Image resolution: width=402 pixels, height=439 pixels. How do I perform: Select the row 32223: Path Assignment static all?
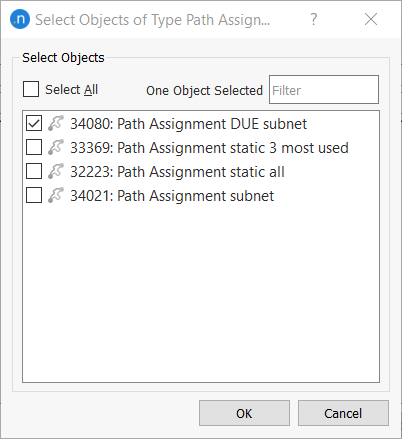pyautogui.click(x=201, y=171)
